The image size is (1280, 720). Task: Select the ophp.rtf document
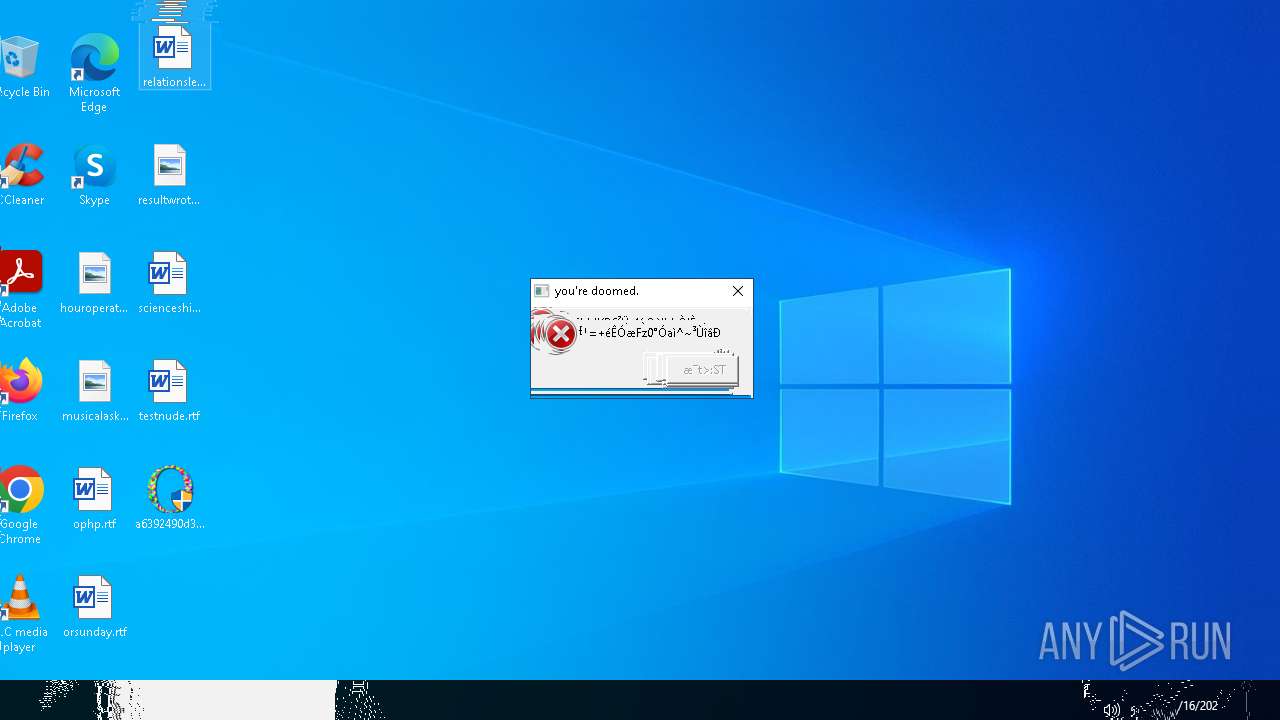pyautogui.click(x=94, y=499)
